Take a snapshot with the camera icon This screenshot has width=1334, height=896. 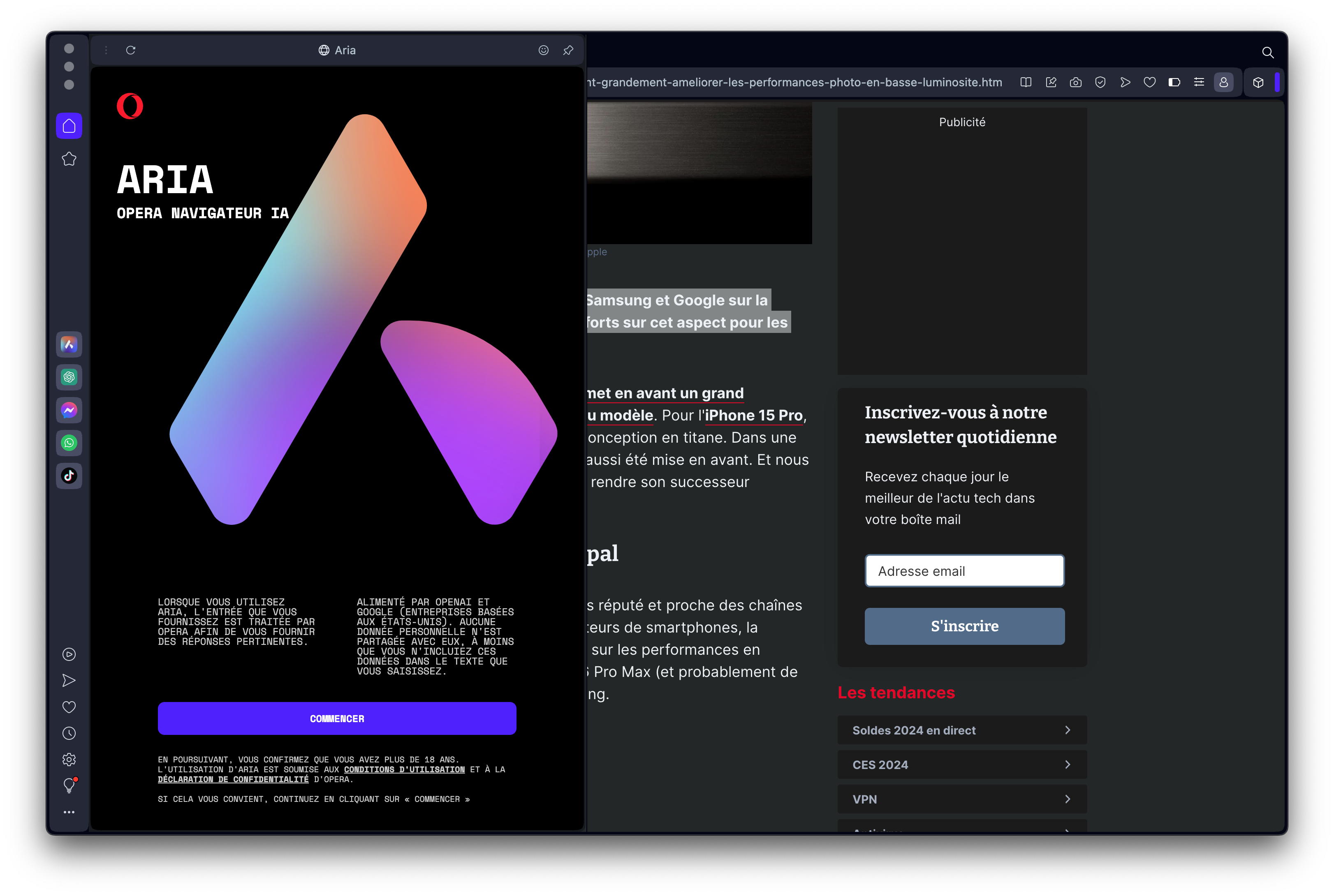pos(1076,82)
